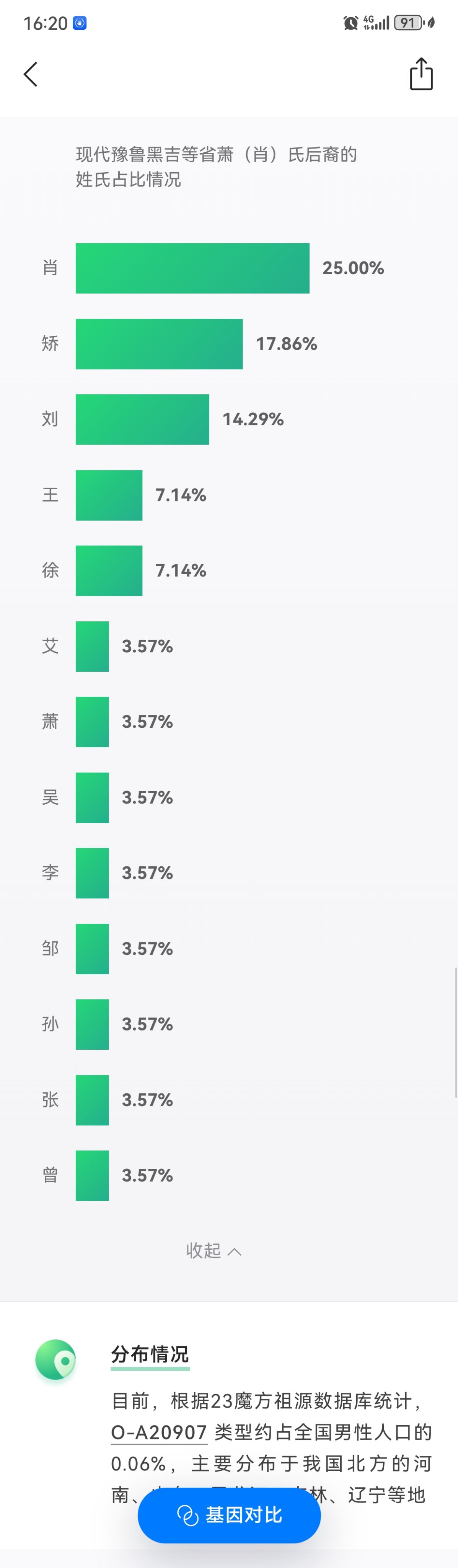The width and height of the screenshot is (458, 1568).
Task: Open the share icon at top right
Action: click(x=421, y=74)
